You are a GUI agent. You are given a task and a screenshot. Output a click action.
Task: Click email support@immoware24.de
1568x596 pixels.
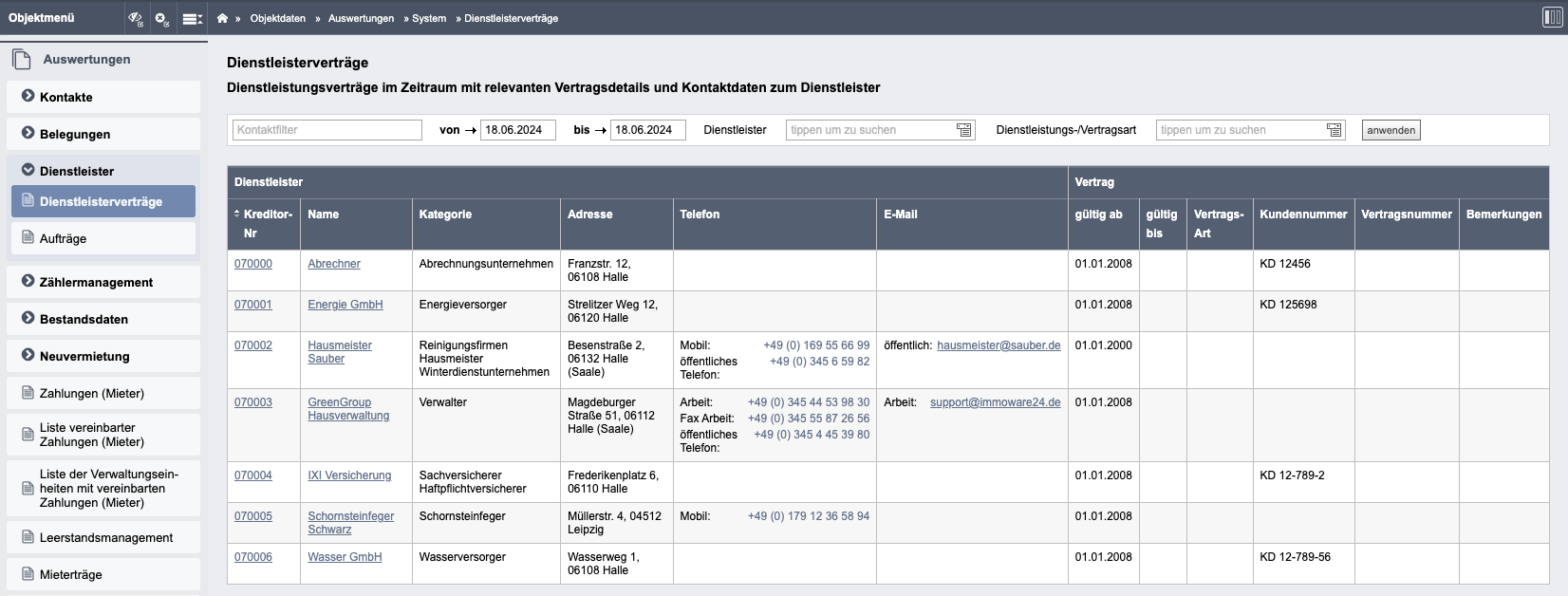tap(996, 402)
